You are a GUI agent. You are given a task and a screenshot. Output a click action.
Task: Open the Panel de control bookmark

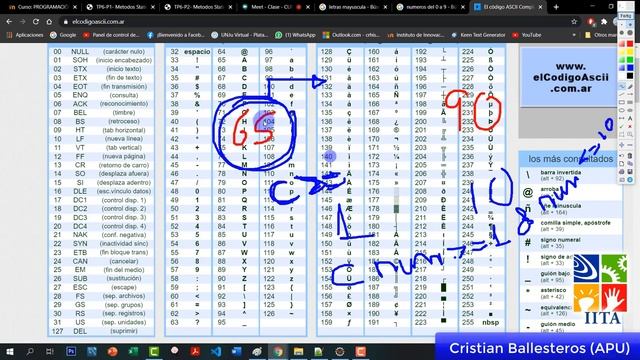pyautogui.click(x=111, y=35)
